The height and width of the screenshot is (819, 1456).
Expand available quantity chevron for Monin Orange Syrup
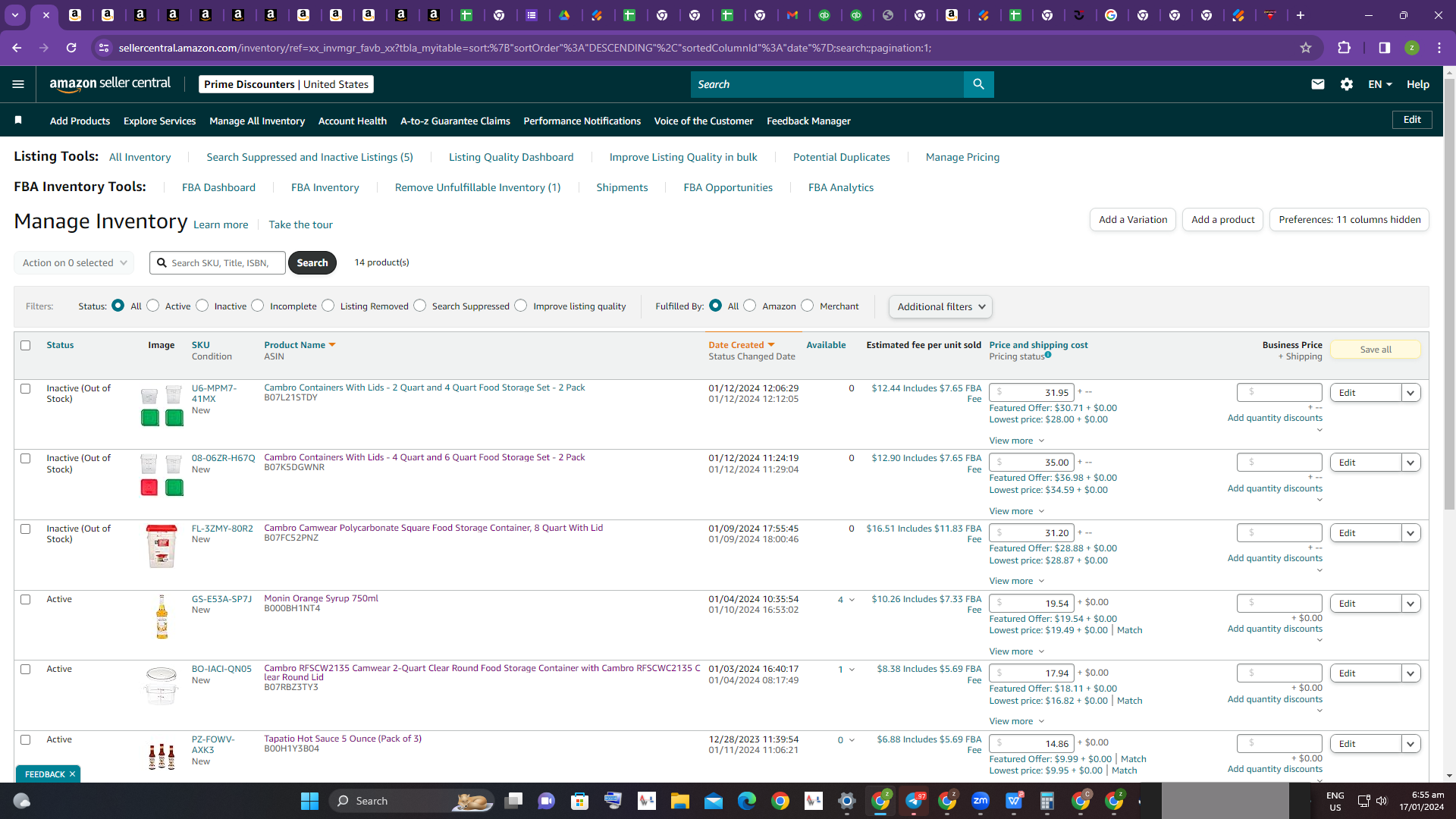(852, 600)
